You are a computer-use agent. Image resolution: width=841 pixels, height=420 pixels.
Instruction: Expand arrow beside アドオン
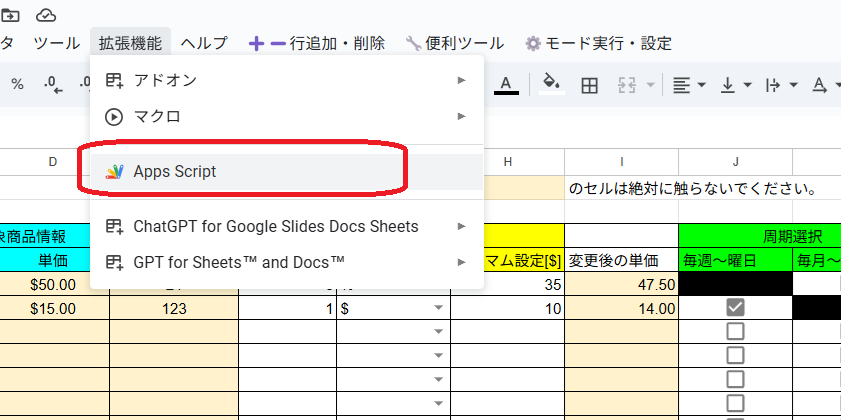[462, 80]
